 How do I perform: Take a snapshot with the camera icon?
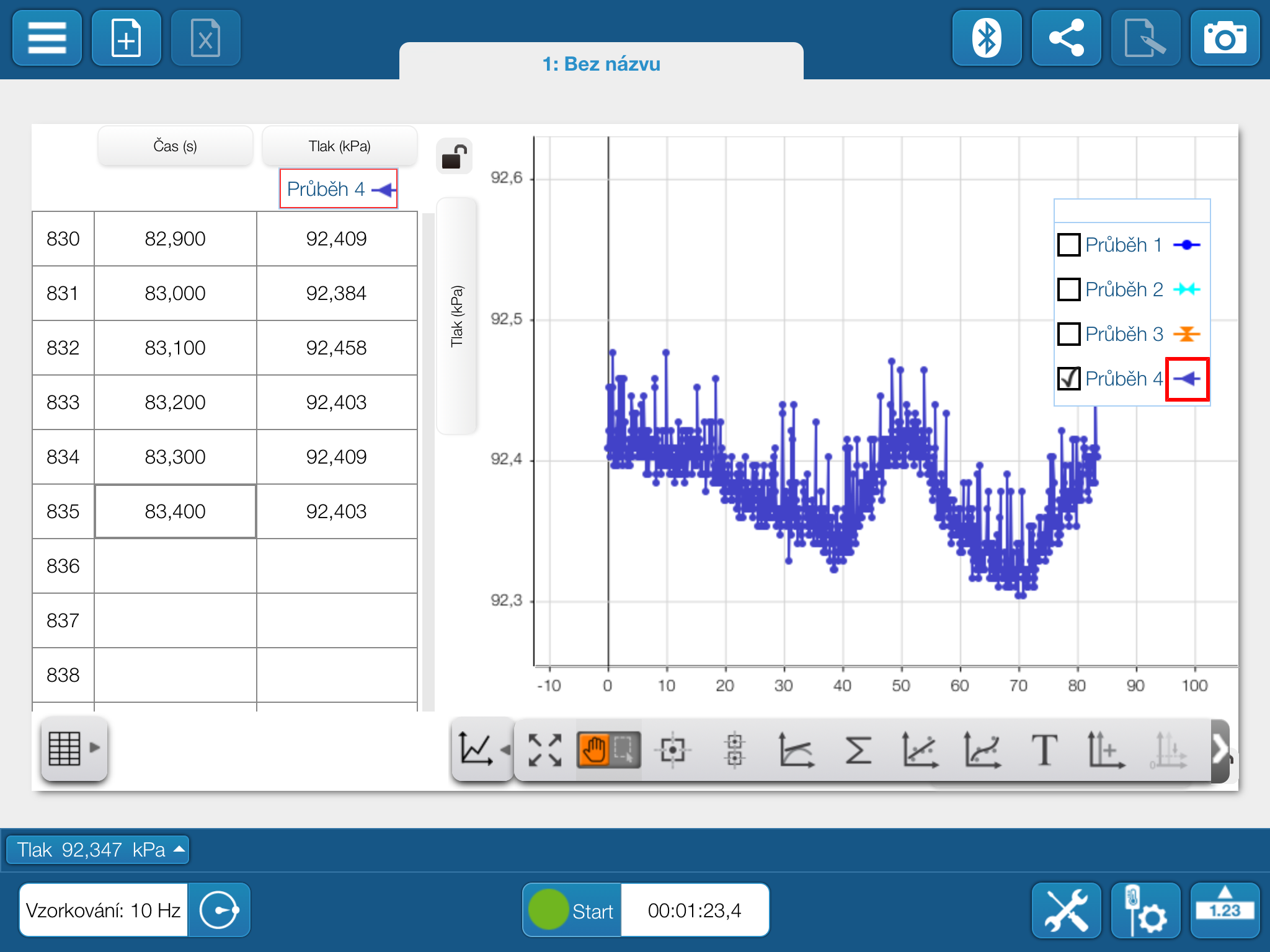pyautogui.click(x=1225, y=38)
